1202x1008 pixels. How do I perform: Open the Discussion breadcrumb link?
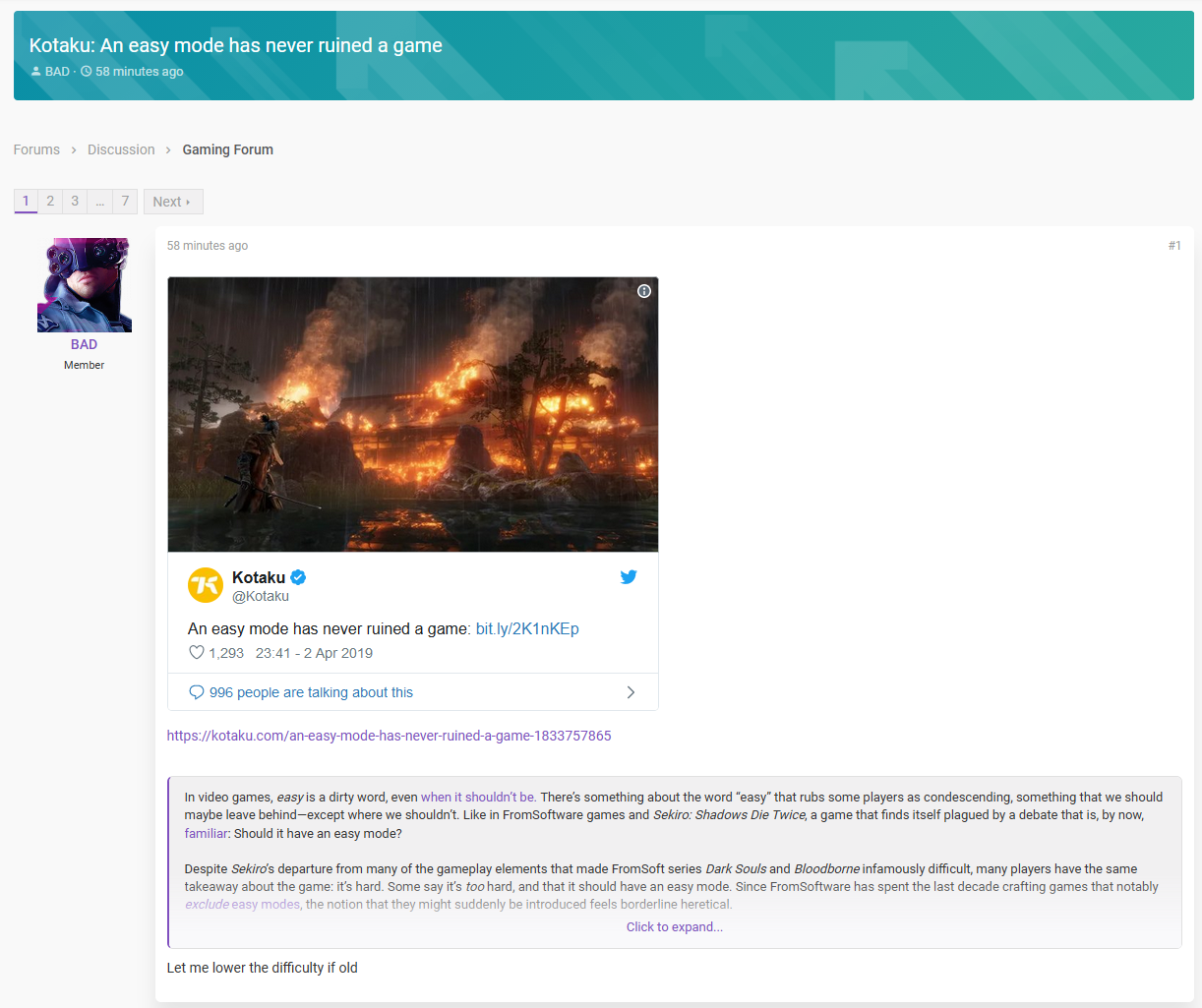tap(121, 149)
